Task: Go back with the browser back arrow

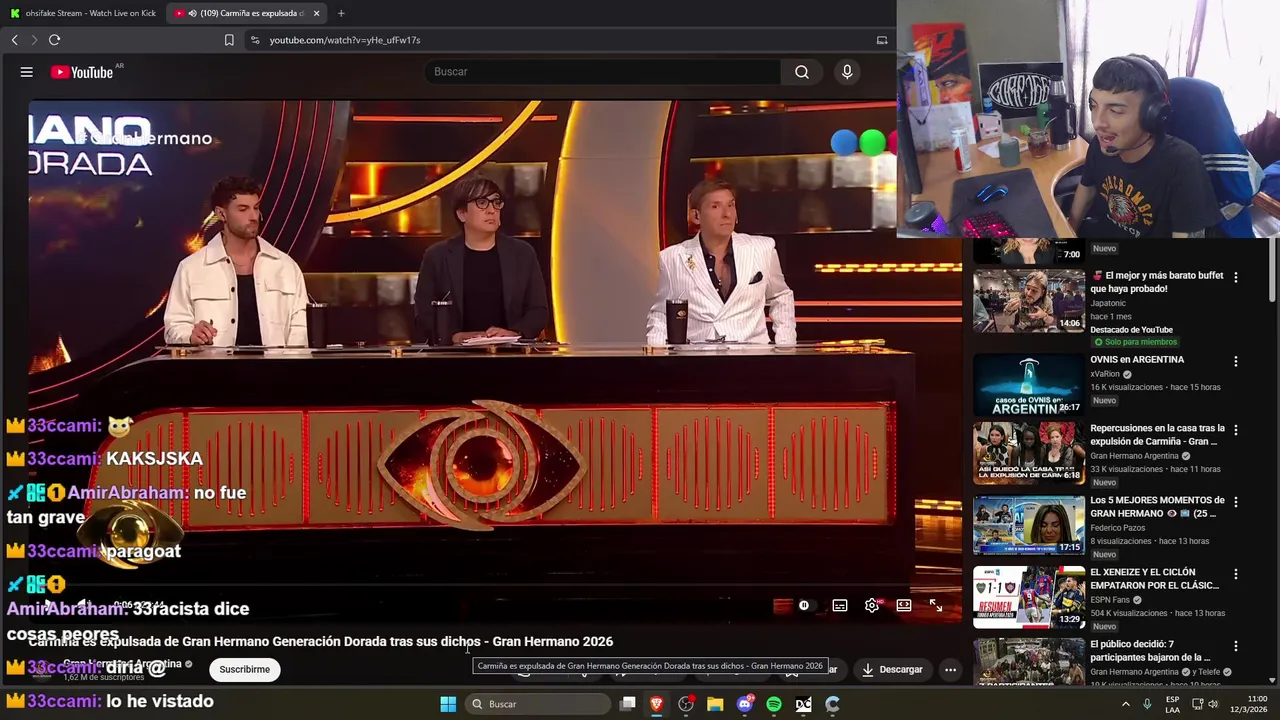Action: point(15,40)
